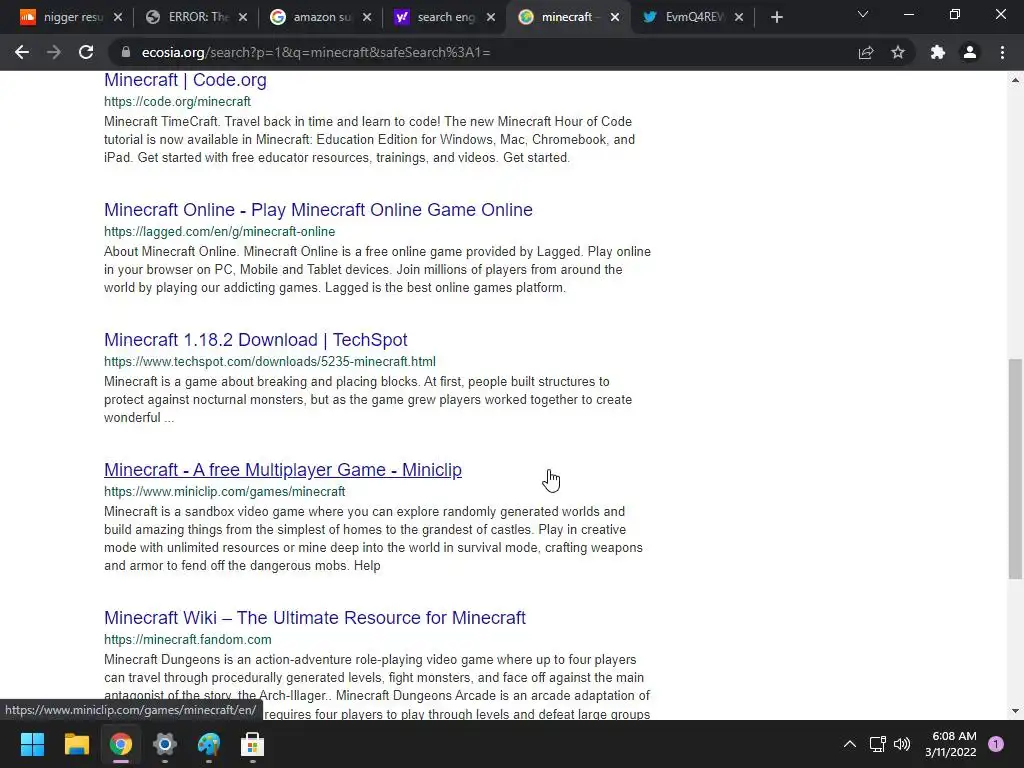
Task: Click the Chrome taskbar icon
Action: (121, 744)
